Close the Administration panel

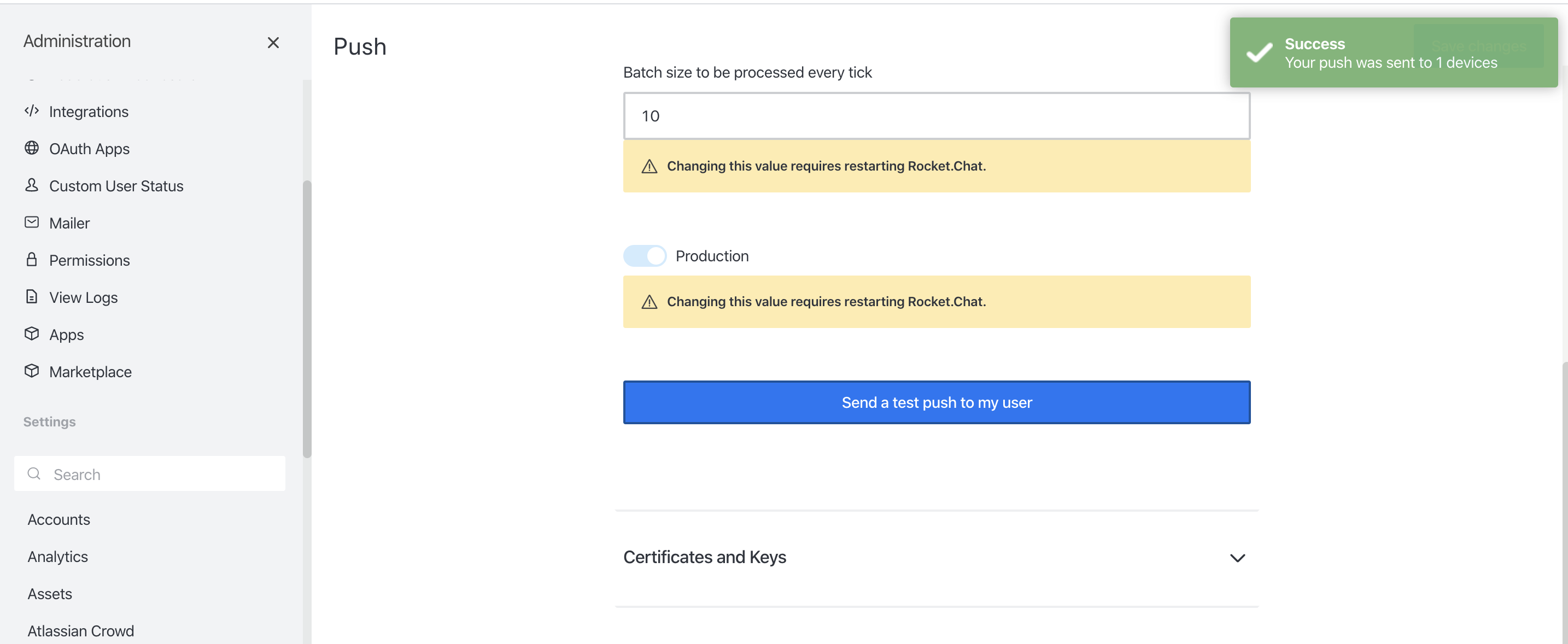pyautogui.click(x=273, y=43)
